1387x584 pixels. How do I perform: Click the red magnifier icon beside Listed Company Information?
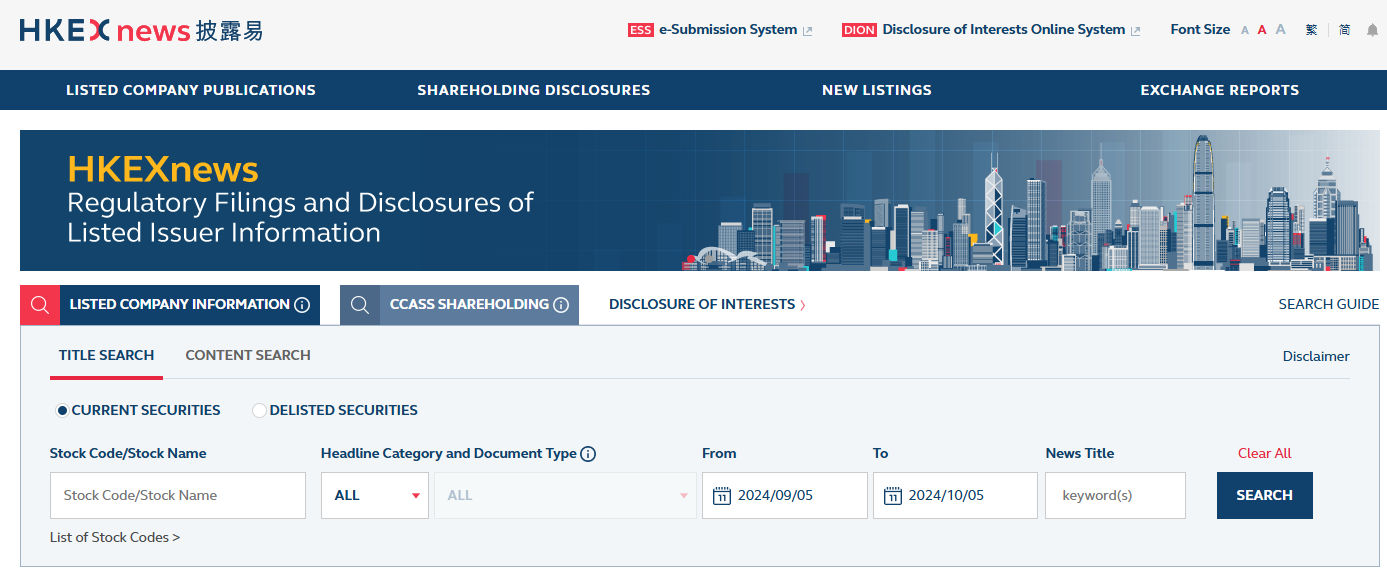click(x=40, y=305)
